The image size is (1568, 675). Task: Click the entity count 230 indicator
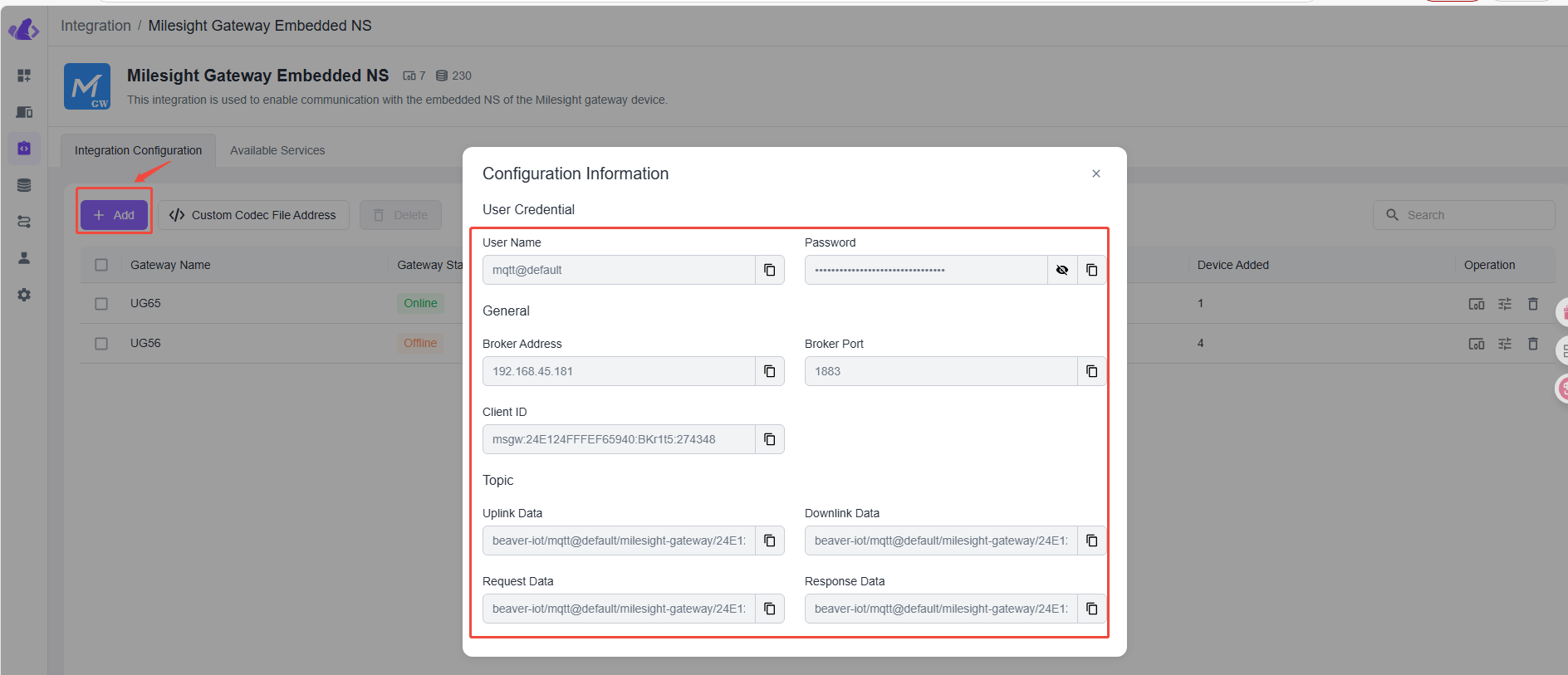(x=453, y=76)
